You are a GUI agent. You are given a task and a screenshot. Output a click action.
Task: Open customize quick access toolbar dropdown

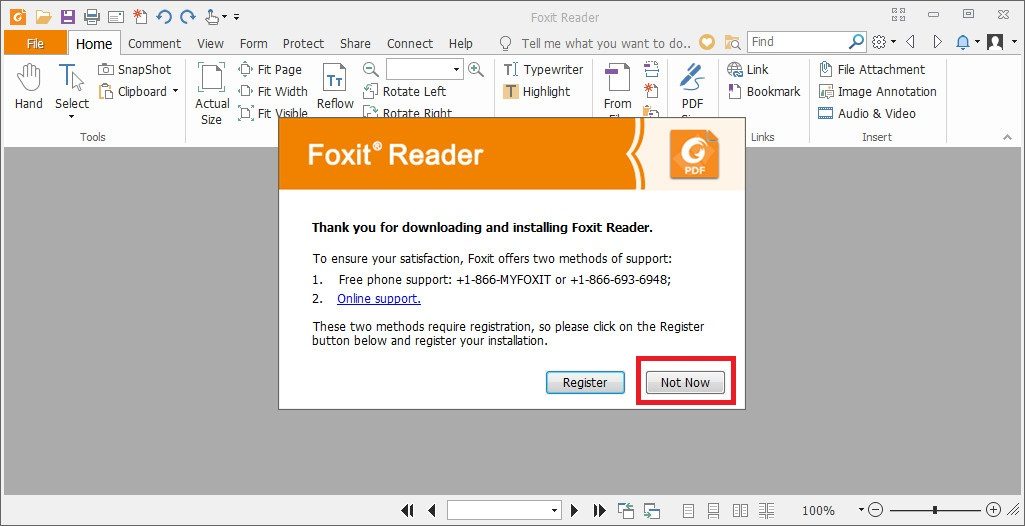[x=237, y=17]
